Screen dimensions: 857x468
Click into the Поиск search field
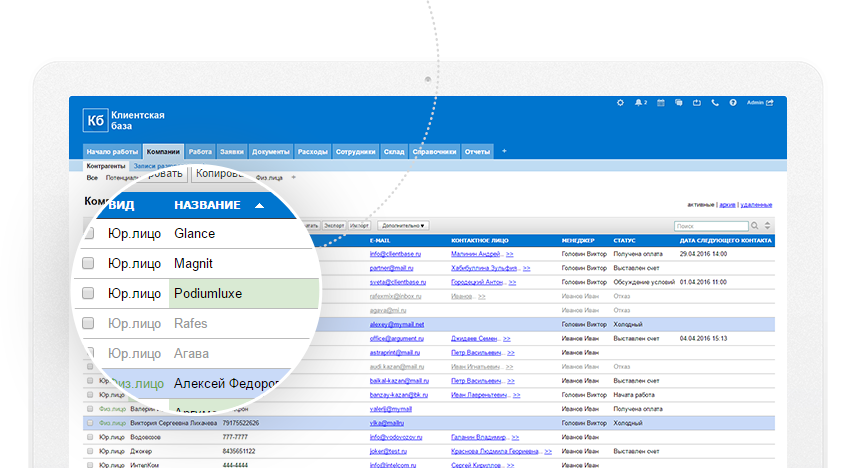pyautogui.click(x=708, y=227)
